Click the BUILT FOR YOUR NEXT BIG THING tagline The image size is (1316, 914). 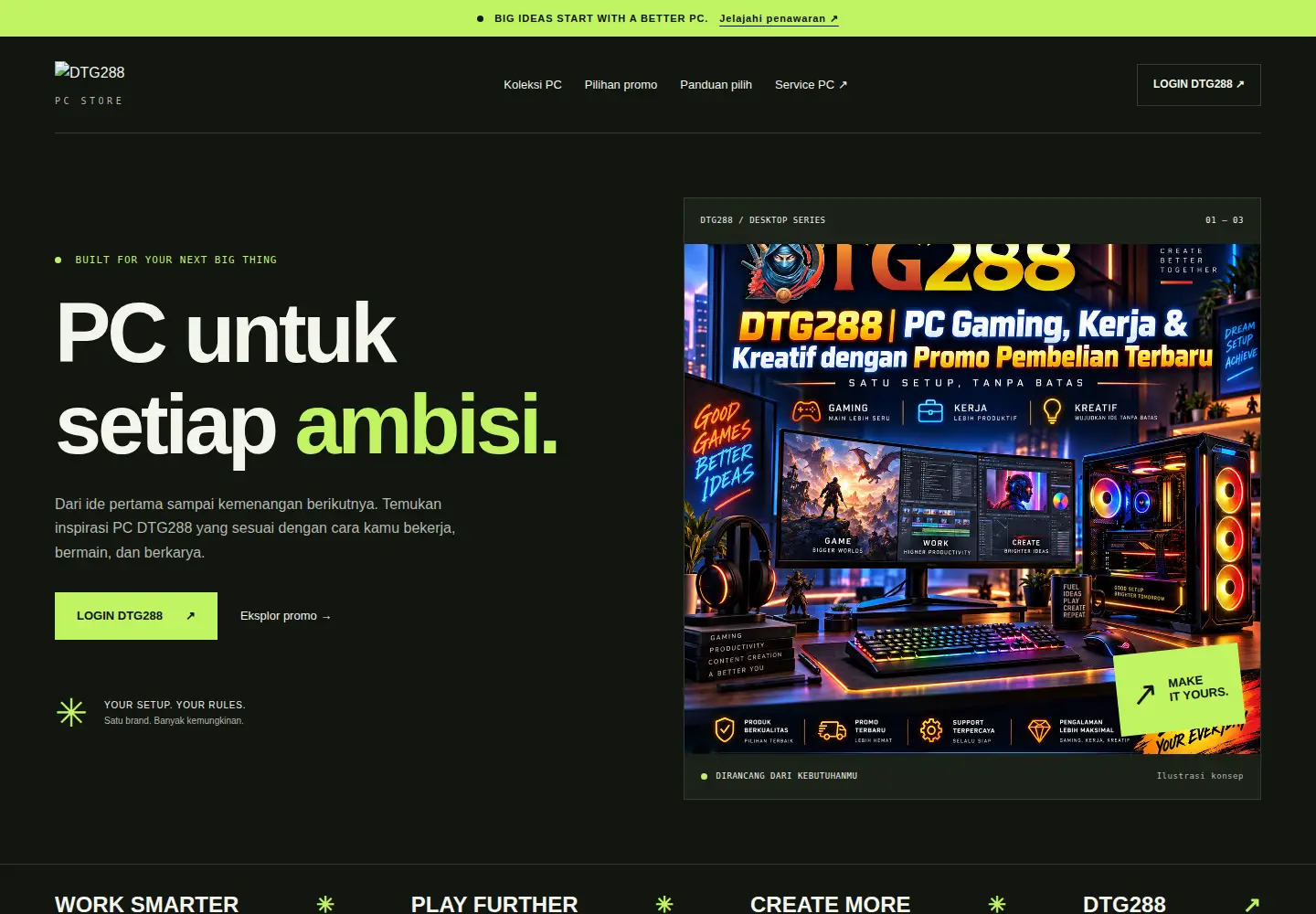pyautogui.click(x=175, y=260)
